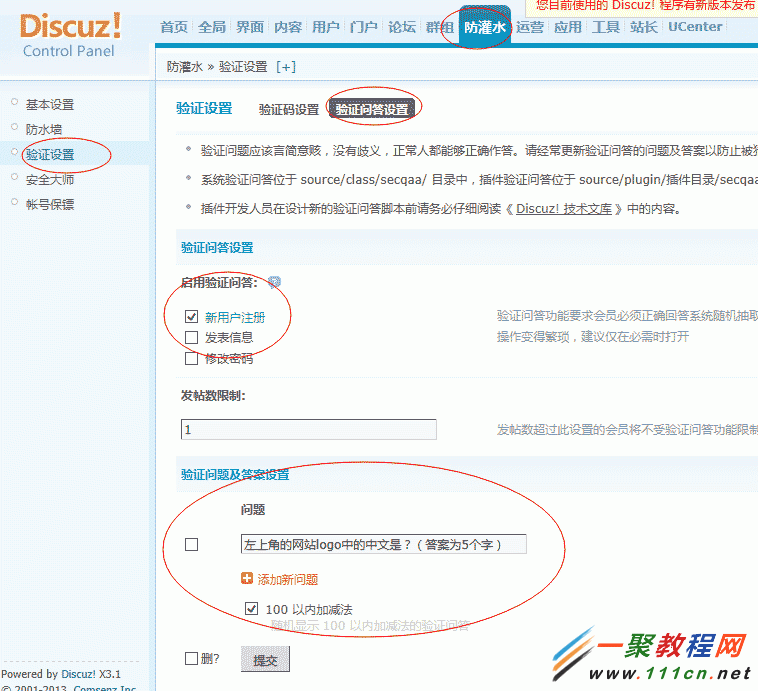Enable the 发表信息 checkbox
This screenshot has width=758, height=691.
click(x=192, y=338)
